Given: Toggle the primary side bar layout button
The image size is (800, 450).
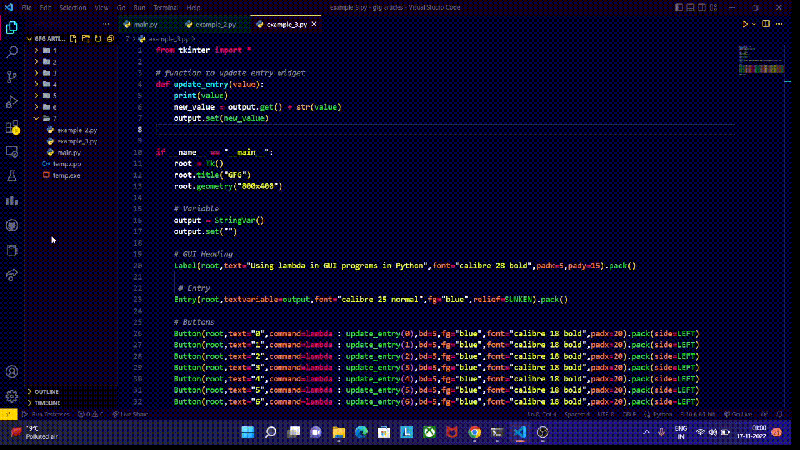Looking at the screenshot, I should pyautogui.click(x=679, y=8).
